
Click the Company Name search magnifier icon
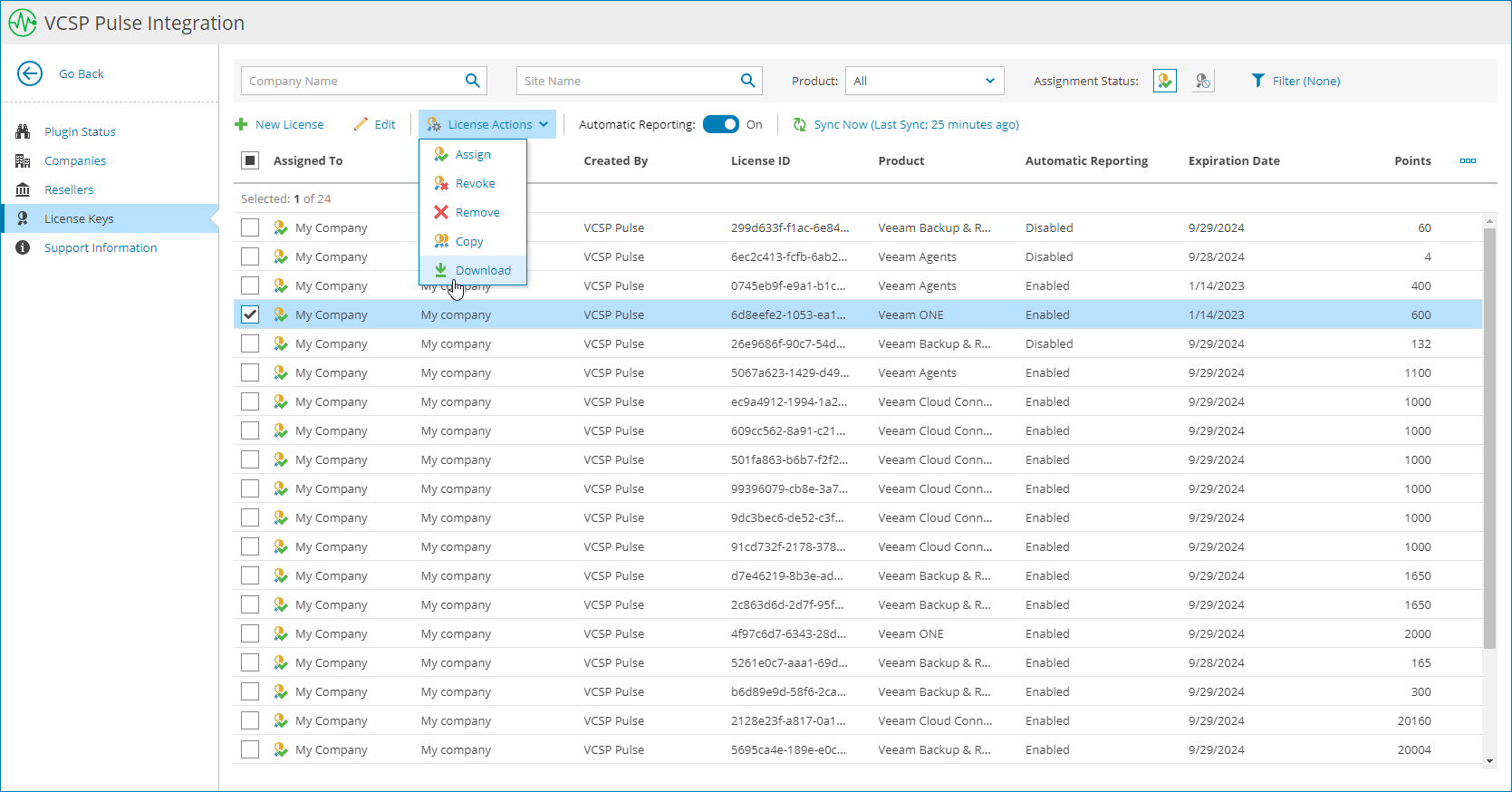click(472, 81)
